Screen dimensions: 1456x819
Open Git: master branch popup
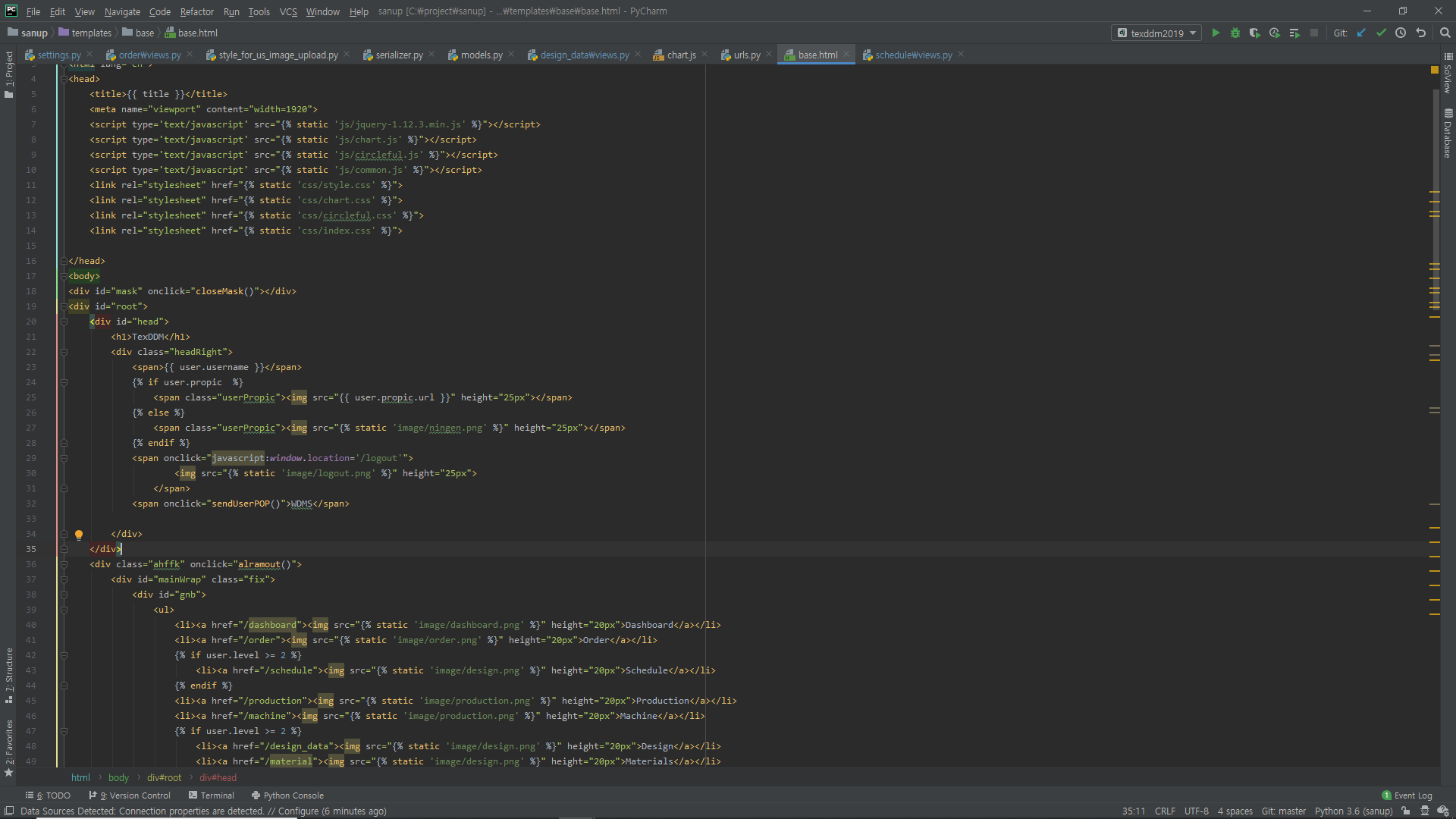1283,811
